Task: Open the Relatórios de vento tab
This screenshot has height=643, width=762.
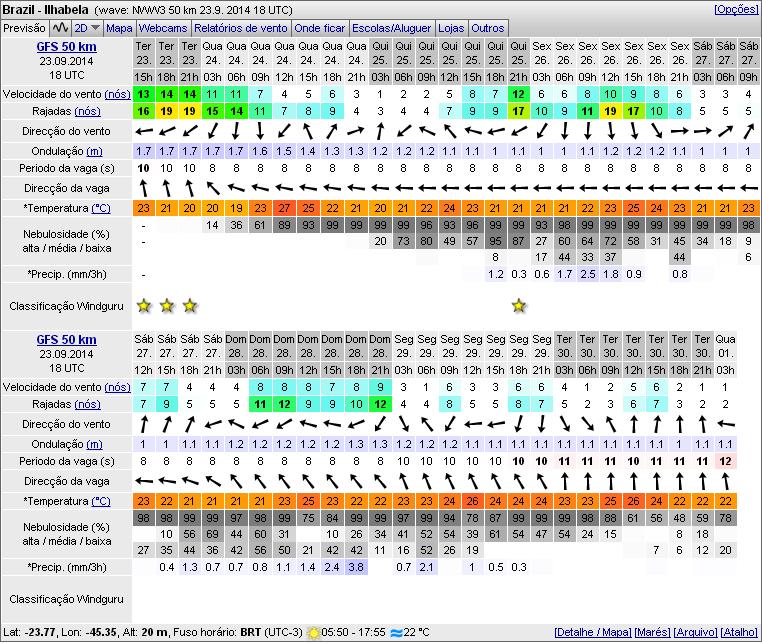Action: pos(241,28)
